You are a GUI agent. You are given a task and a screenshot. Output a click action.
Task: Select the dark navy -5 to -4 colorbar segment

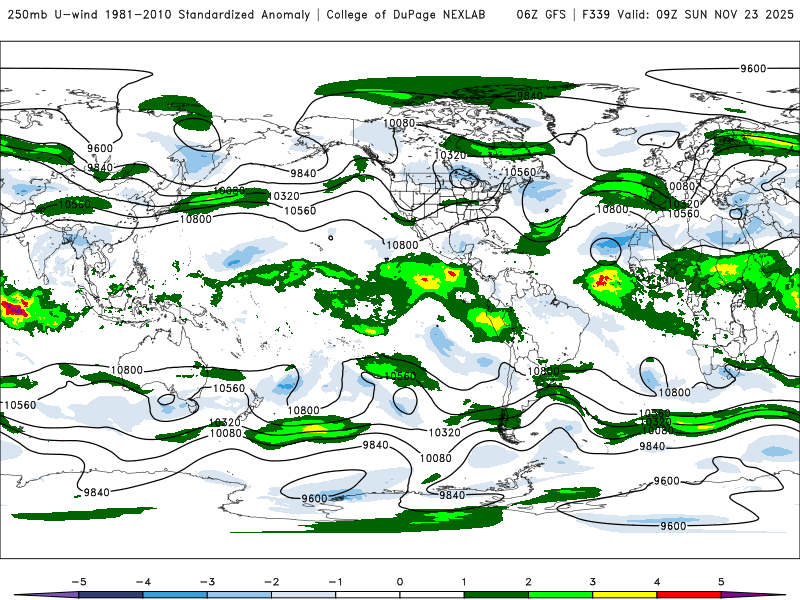(x=111, y=595)
